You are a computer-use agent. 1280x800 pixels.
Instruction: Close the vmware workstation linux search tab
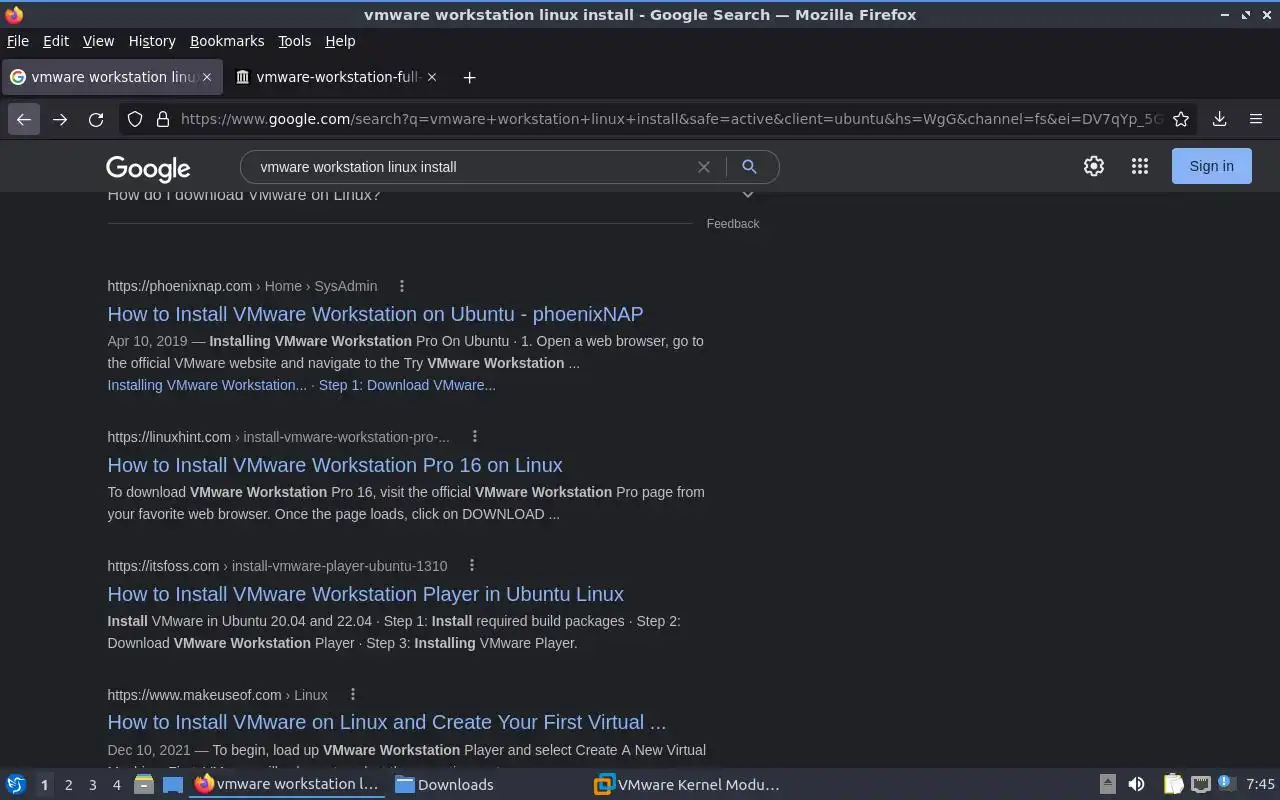click(207, 77)
